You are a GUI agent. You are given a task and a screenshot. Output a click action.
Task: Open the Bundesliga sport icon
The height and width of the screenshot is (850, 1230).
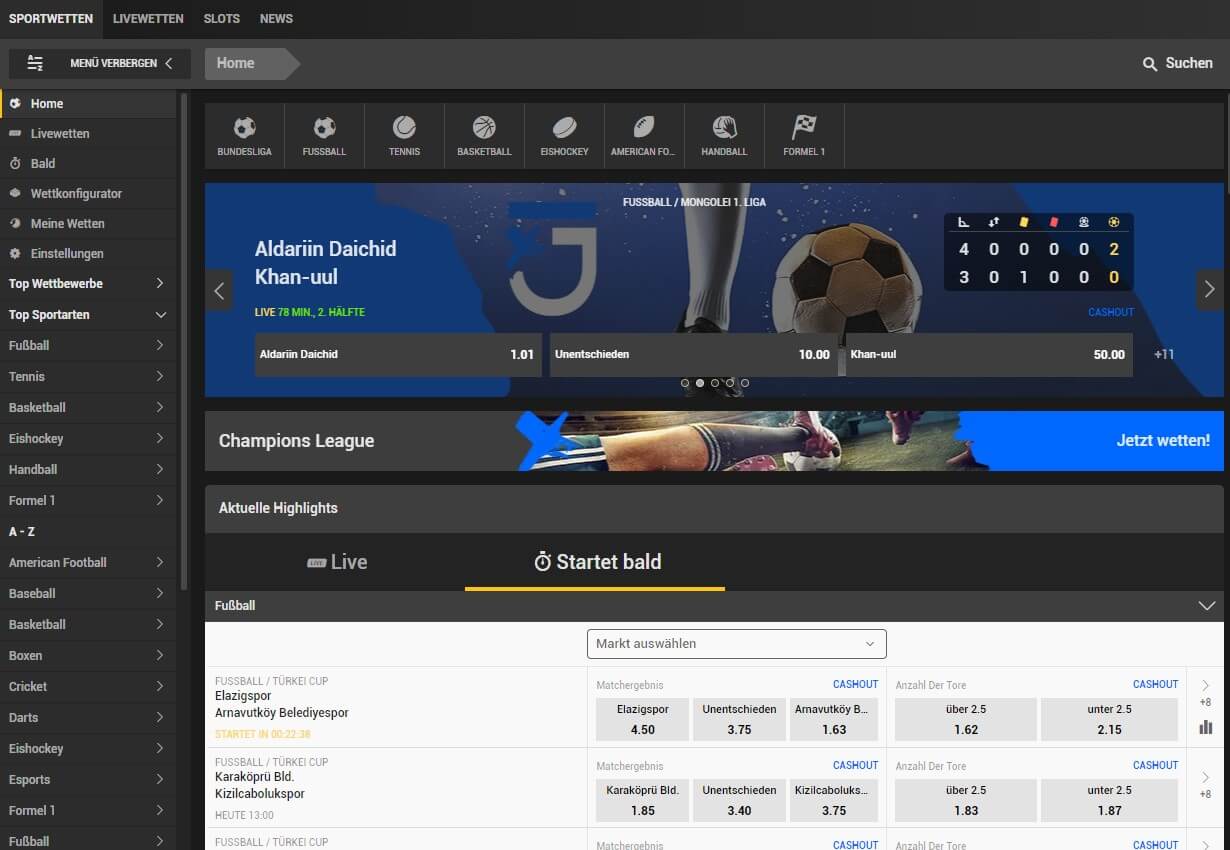click(244, 128)
